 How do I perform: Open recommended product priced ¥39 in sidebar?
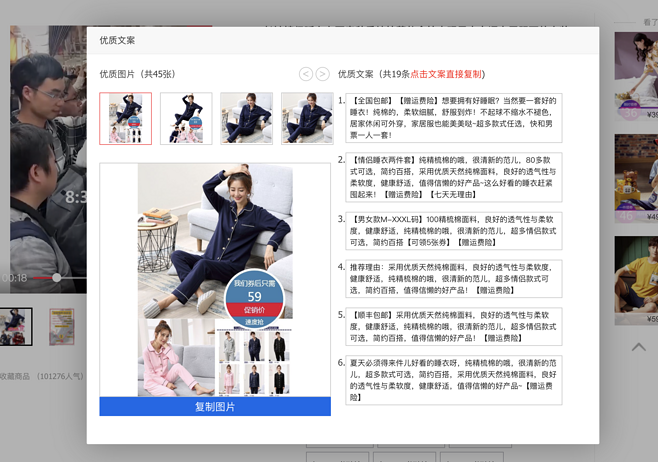point(636,77)
